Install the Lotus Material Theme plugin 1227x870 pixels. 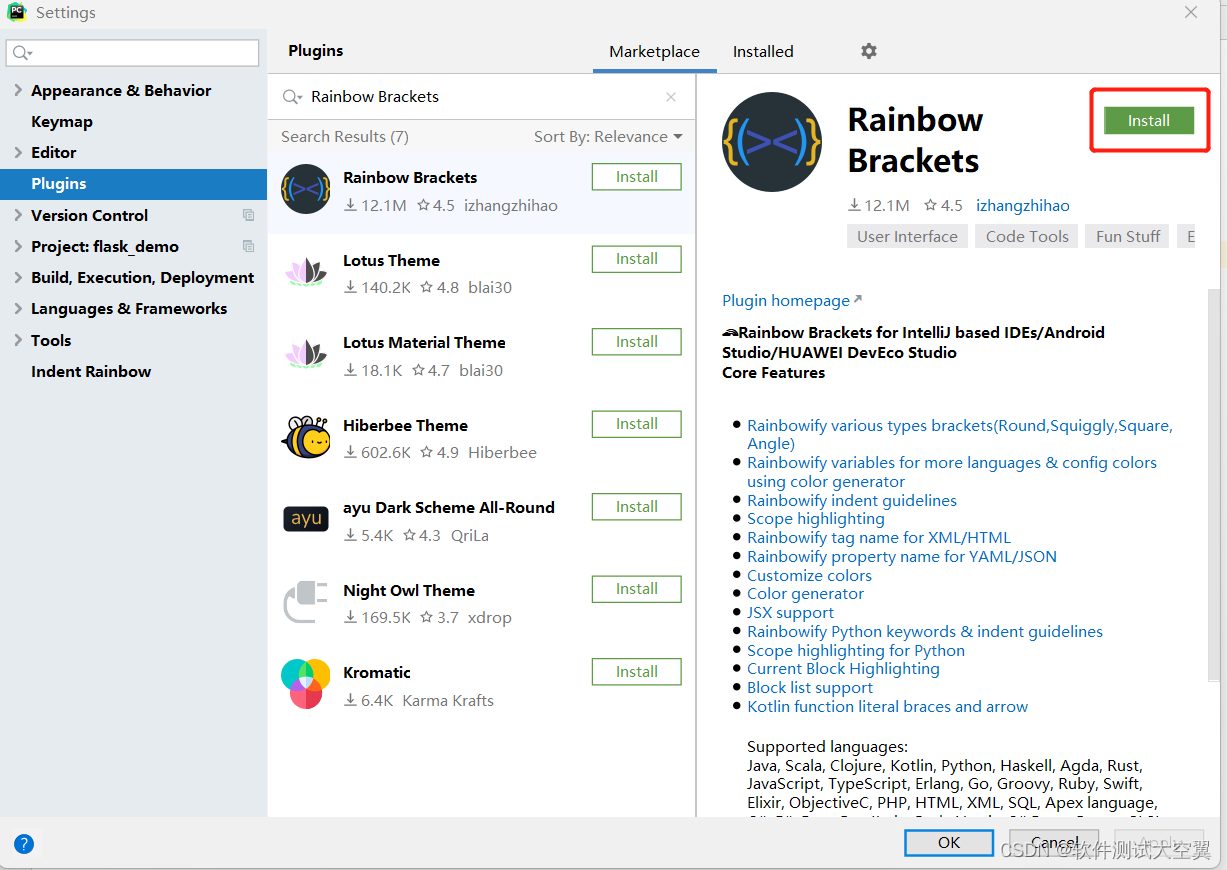tap(637, 342)
